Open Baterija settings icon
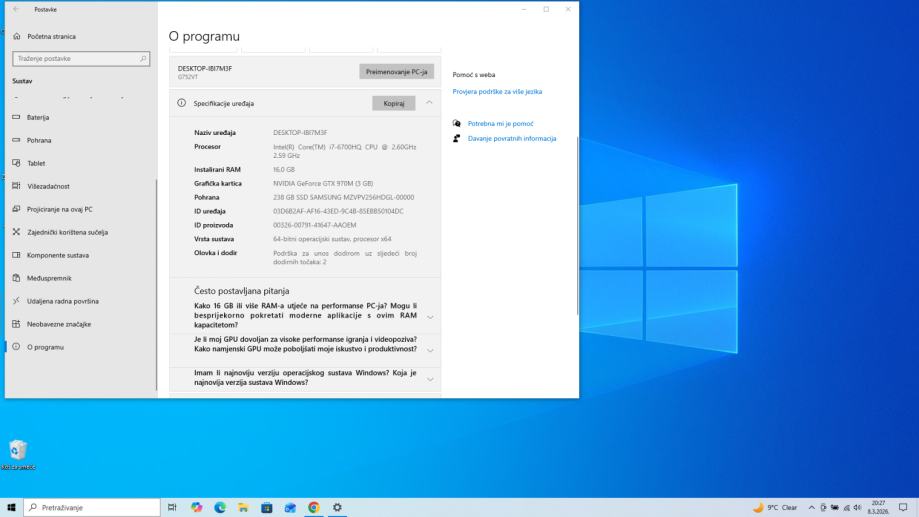Image resolution: width=919 pixels, height=517 pixels. point(16,117)
